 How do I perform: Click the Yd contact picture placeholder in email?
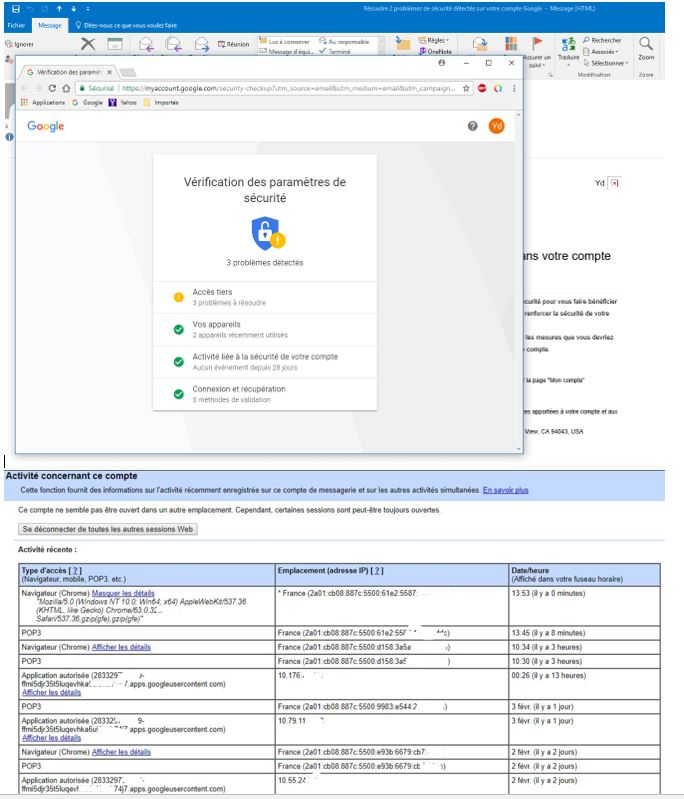pyautogui.click(x=615, y=183)
